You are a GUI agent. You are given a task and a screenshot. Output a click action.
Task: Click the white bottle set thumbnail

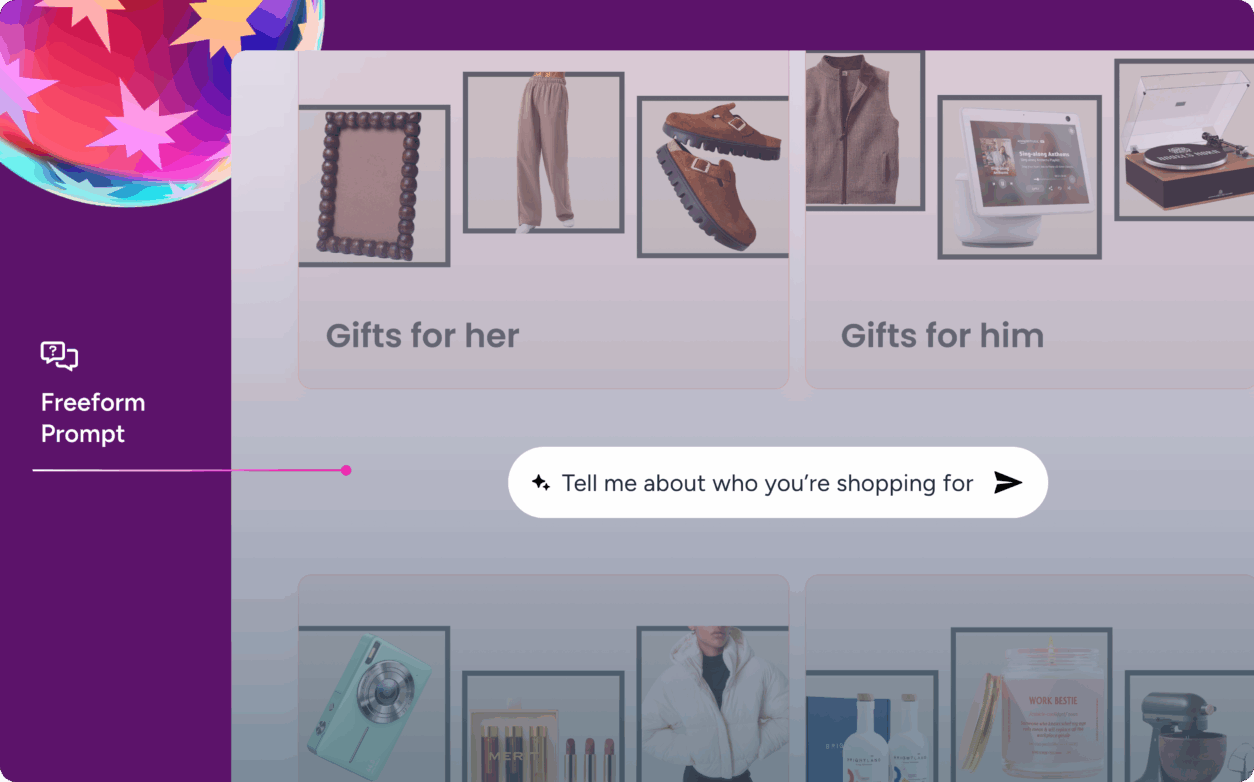coord(871,727)
